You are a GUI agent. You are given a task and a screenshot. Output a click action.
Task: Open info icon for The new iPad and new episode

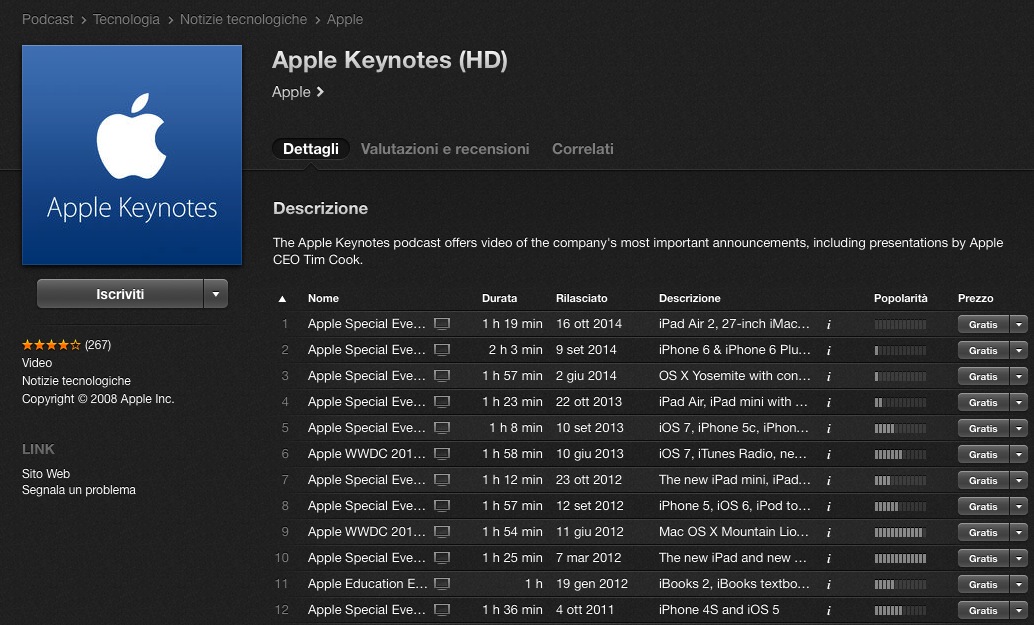[x=829, y=558]
